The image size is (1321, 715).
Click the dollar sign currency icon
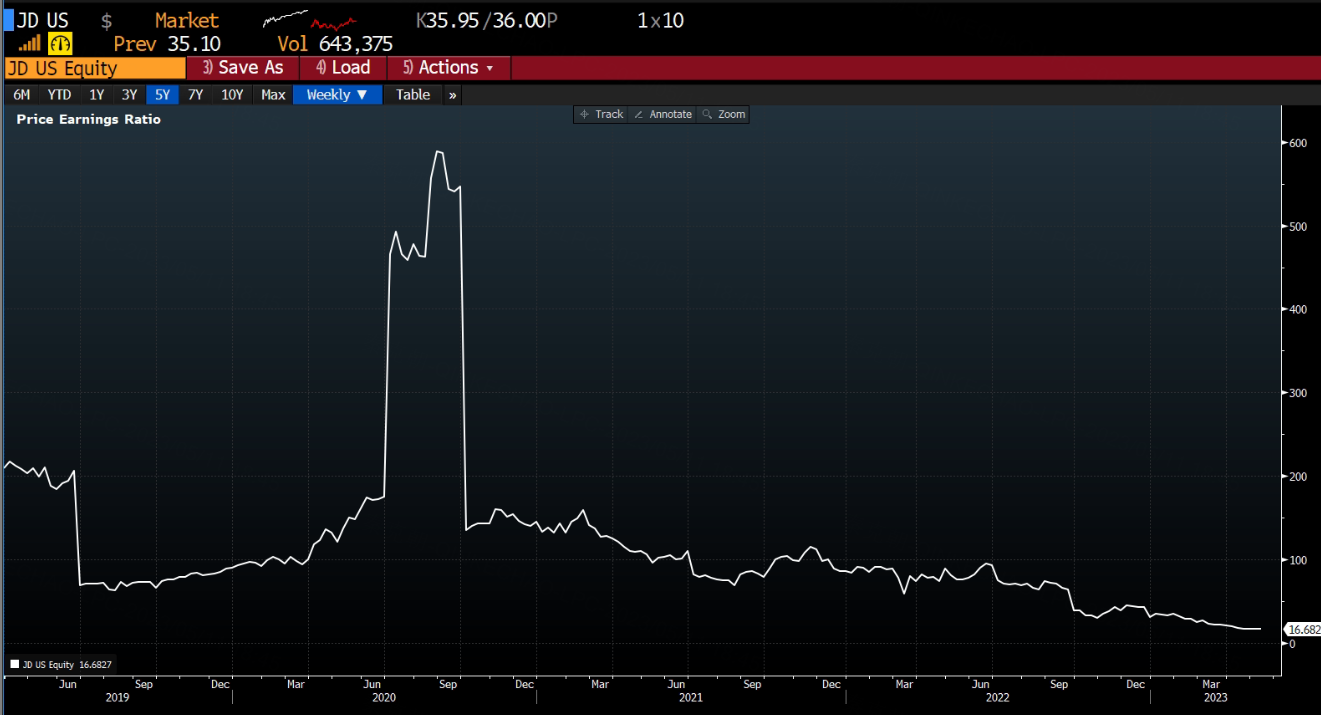click(x=107, y=21)
